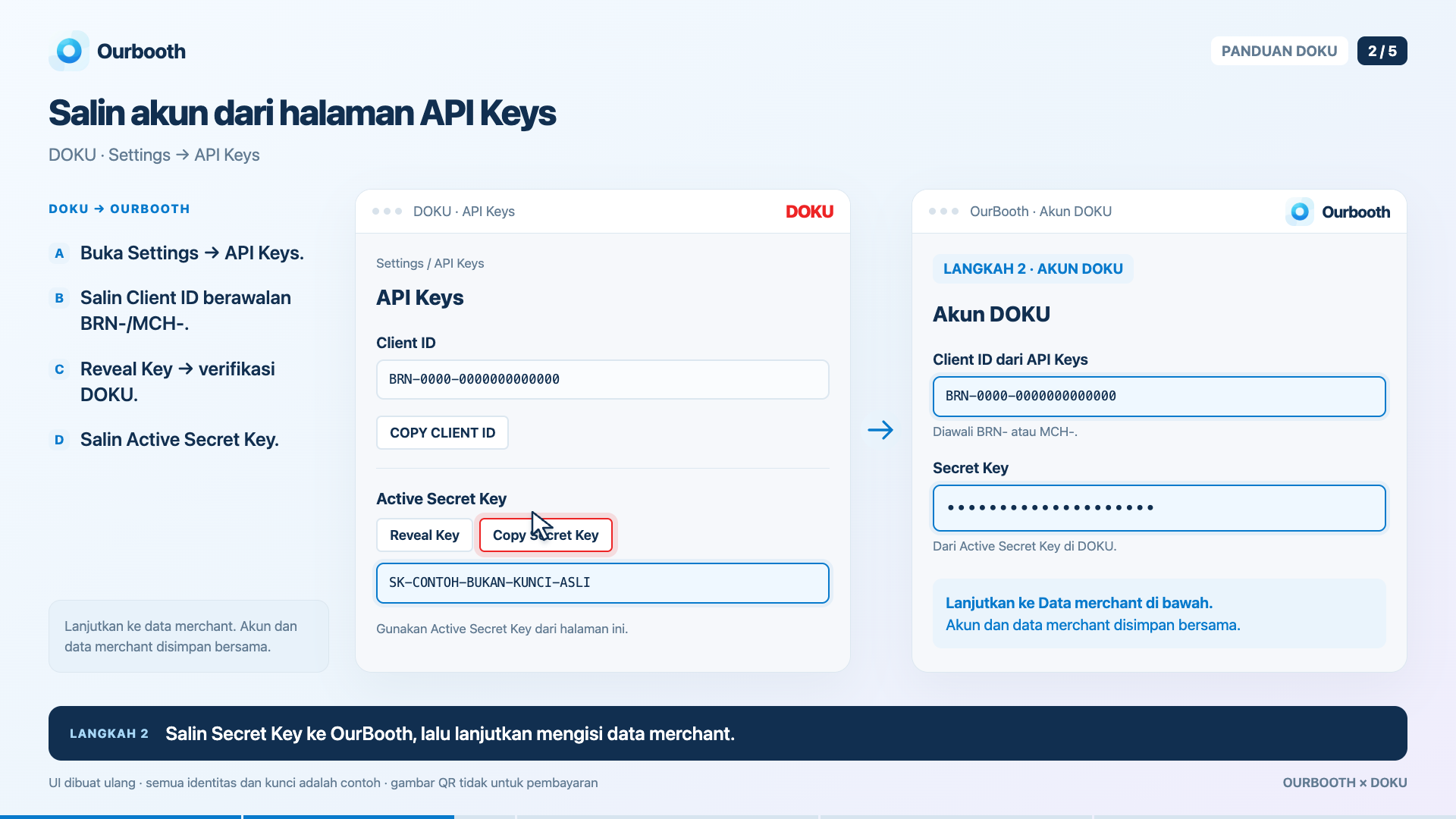Click the 'Salin akun dari halaman API Keys' heading
1456x819 pixels.
pos(302,113)
